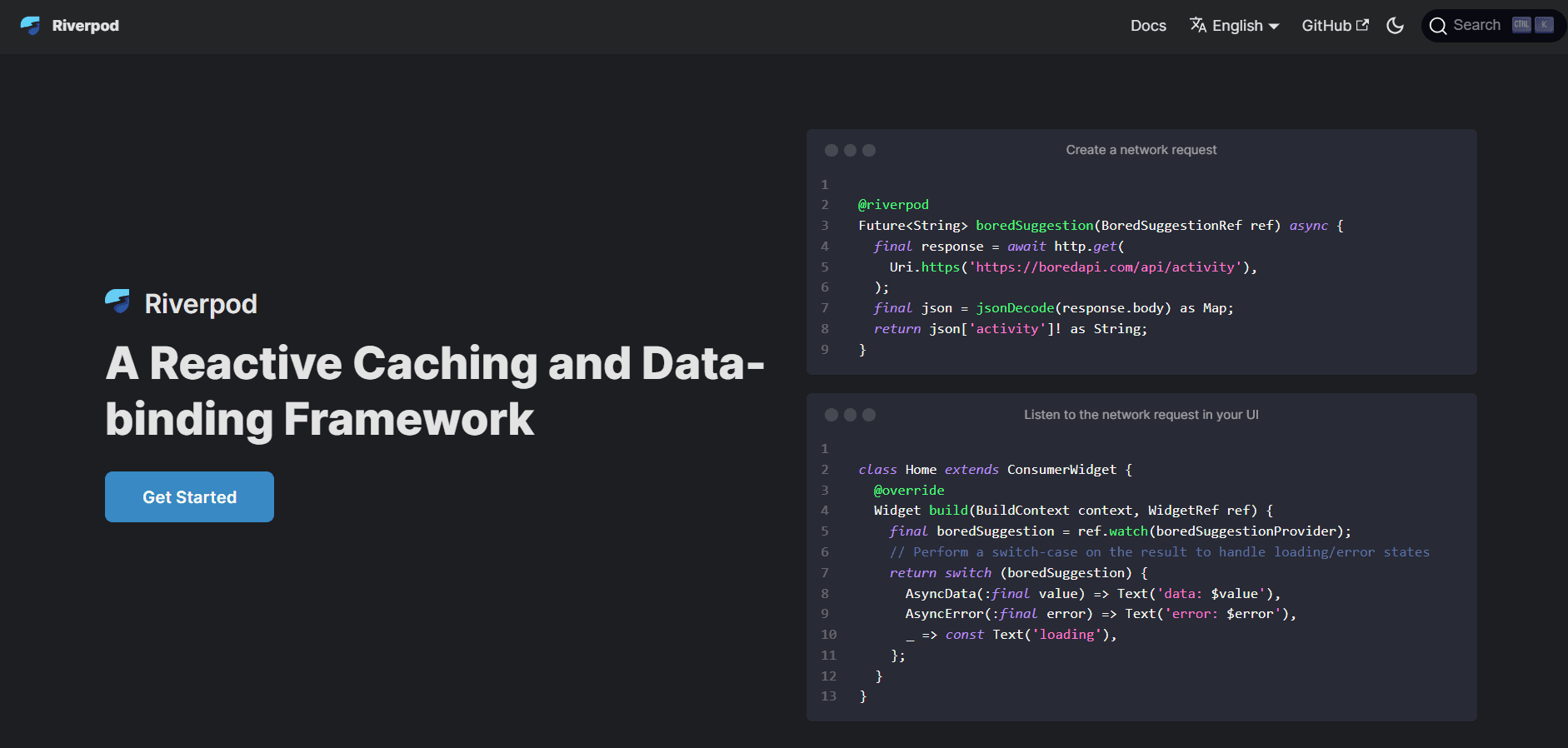Click first dot of Listen to network request window
The width and height of the screenshot is (1568, 748).
click(x=831, y=415)
